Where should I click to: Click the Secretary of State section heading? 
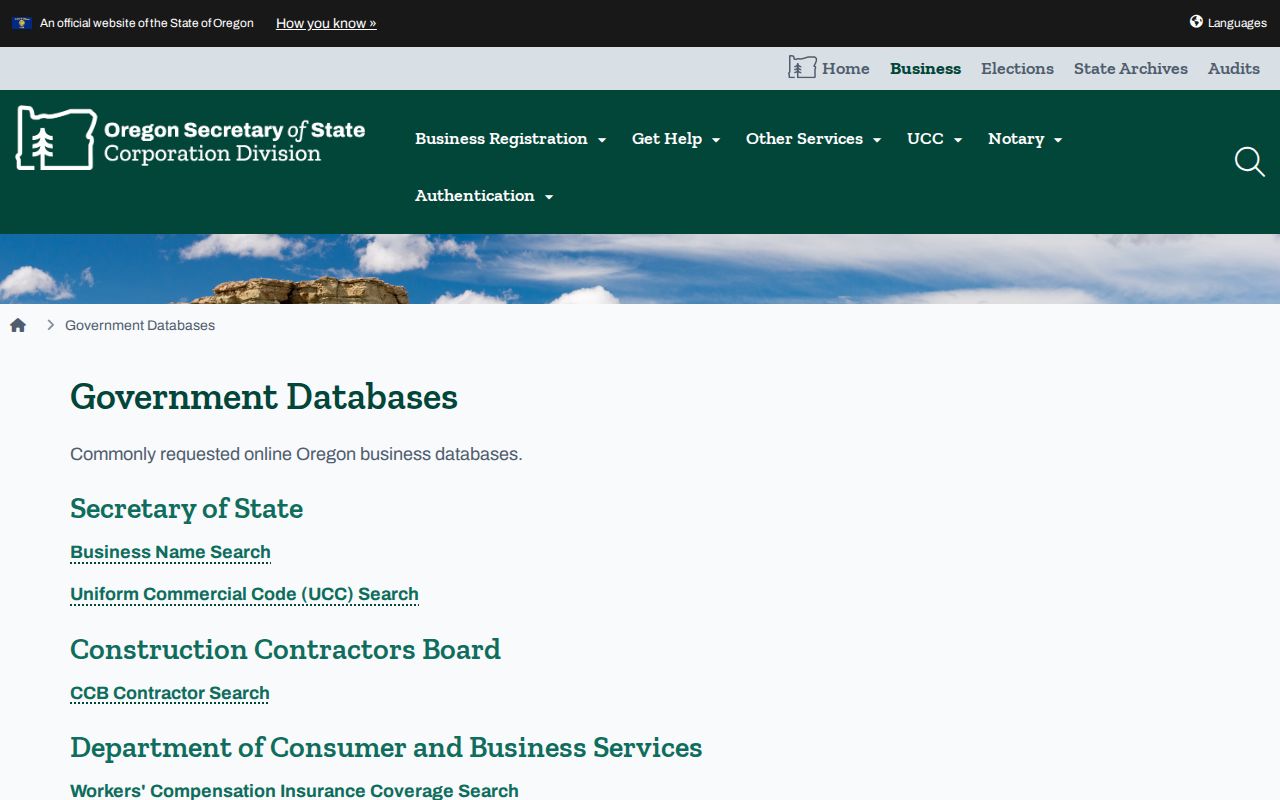(x=186, y=509)
